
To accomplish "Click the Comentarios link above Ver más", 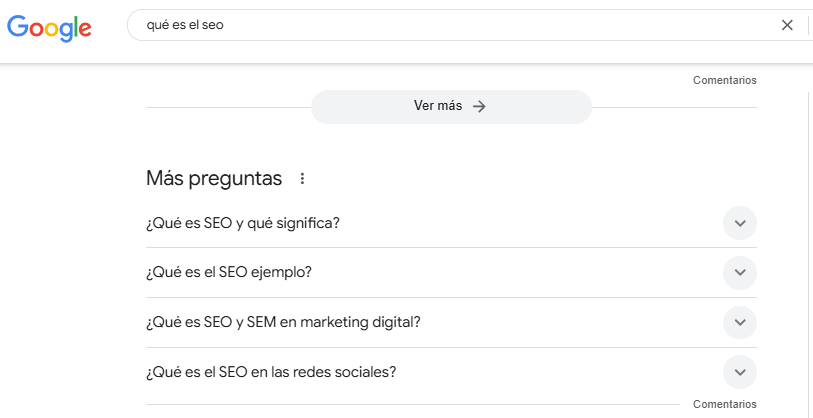I will coord(724,80).
